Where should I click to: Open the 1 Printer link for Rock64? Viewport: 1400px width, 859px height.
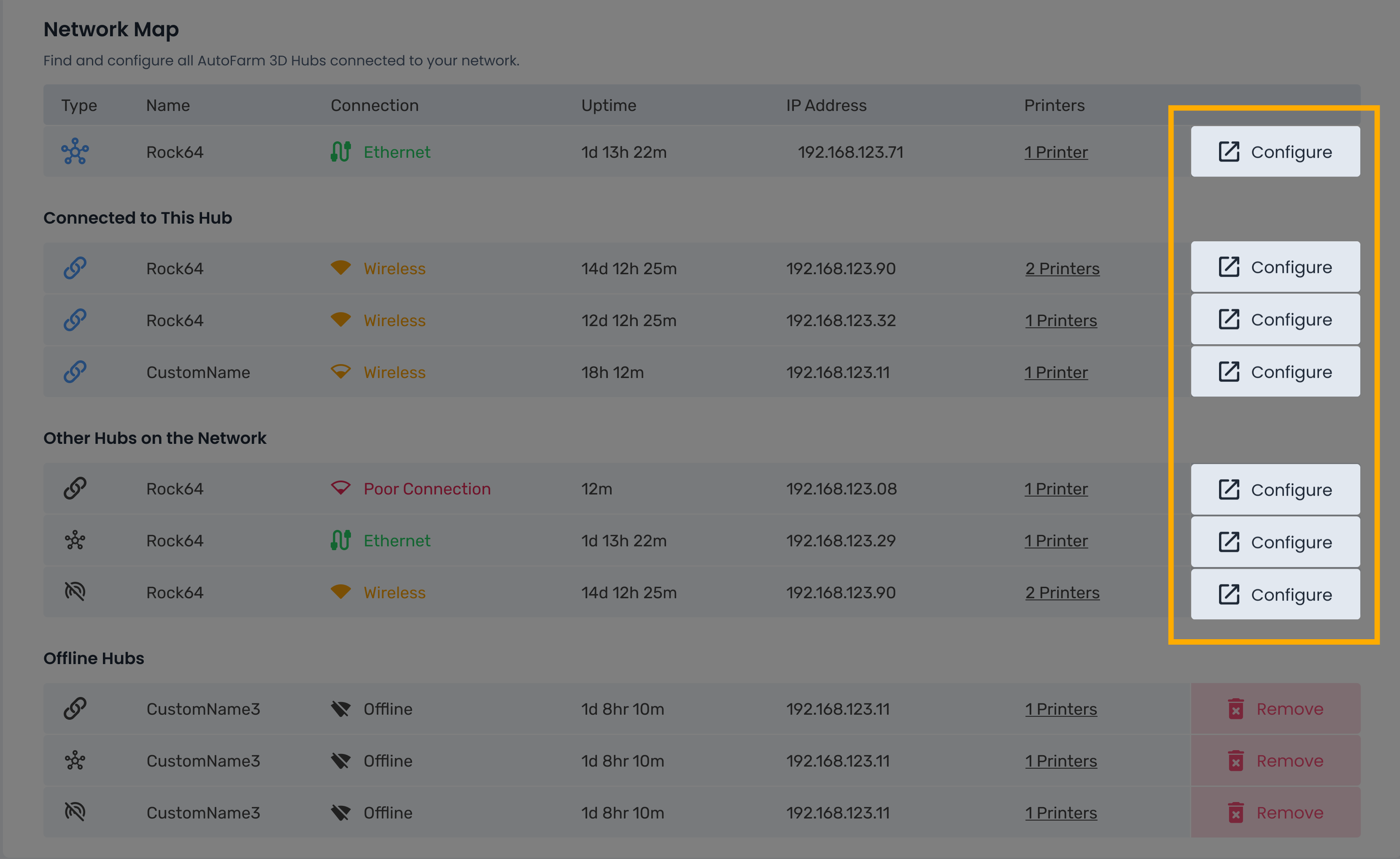[1056, 152]
